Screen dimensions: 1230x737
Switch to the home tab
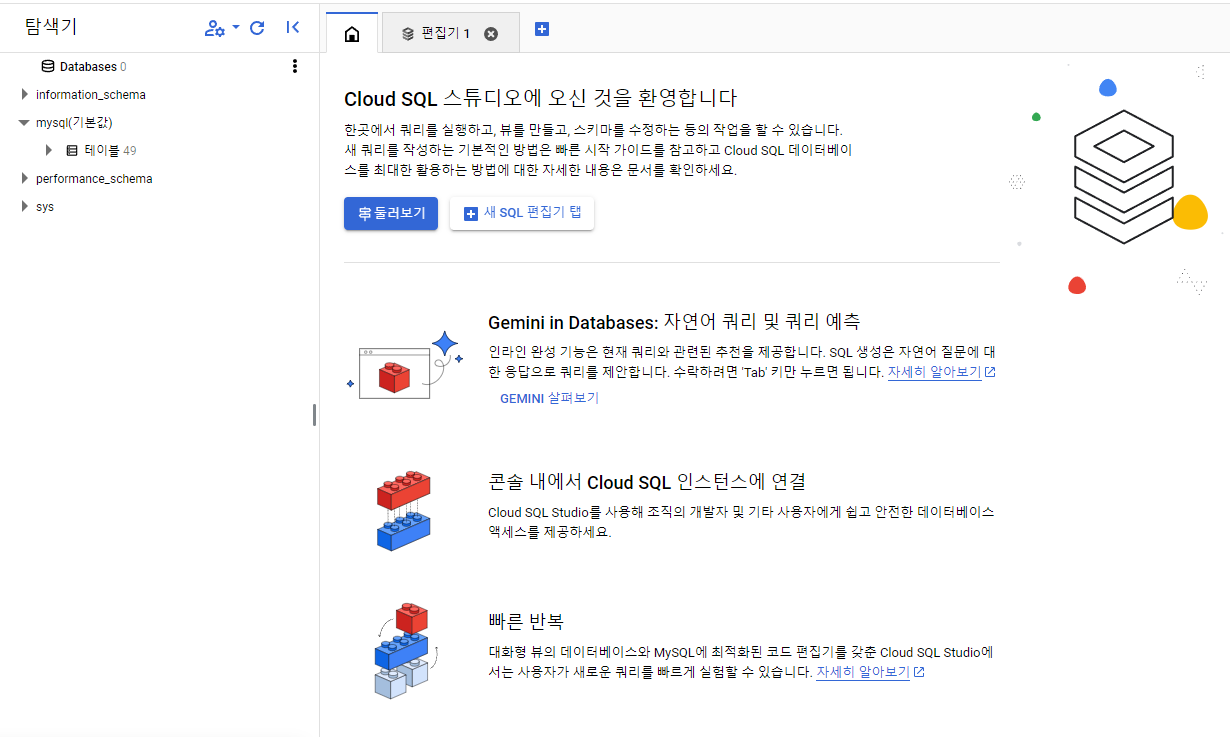pos(352,33)
